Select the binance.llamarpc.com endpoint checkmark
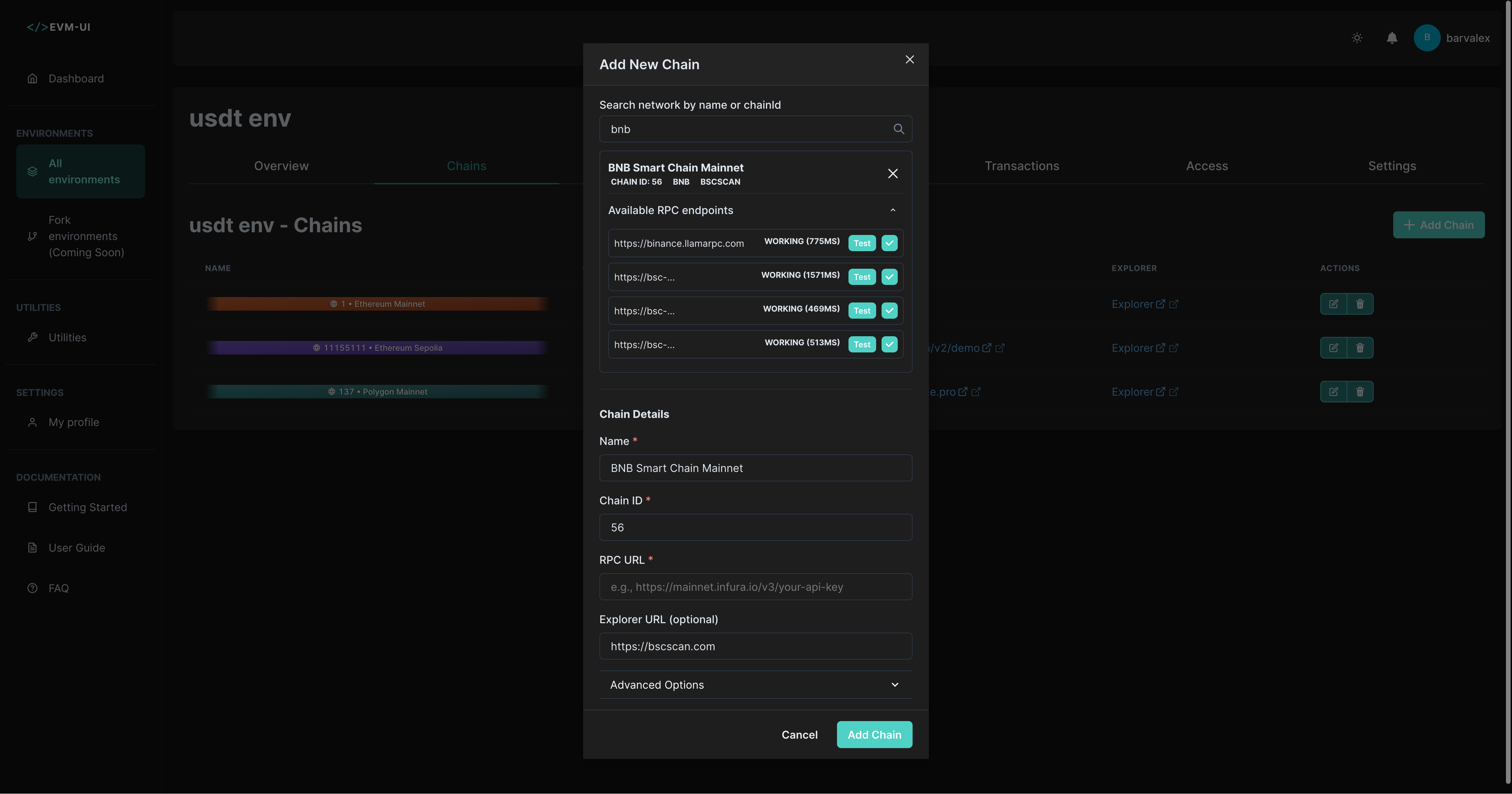 pyautogui.click(x=889, y=243)
